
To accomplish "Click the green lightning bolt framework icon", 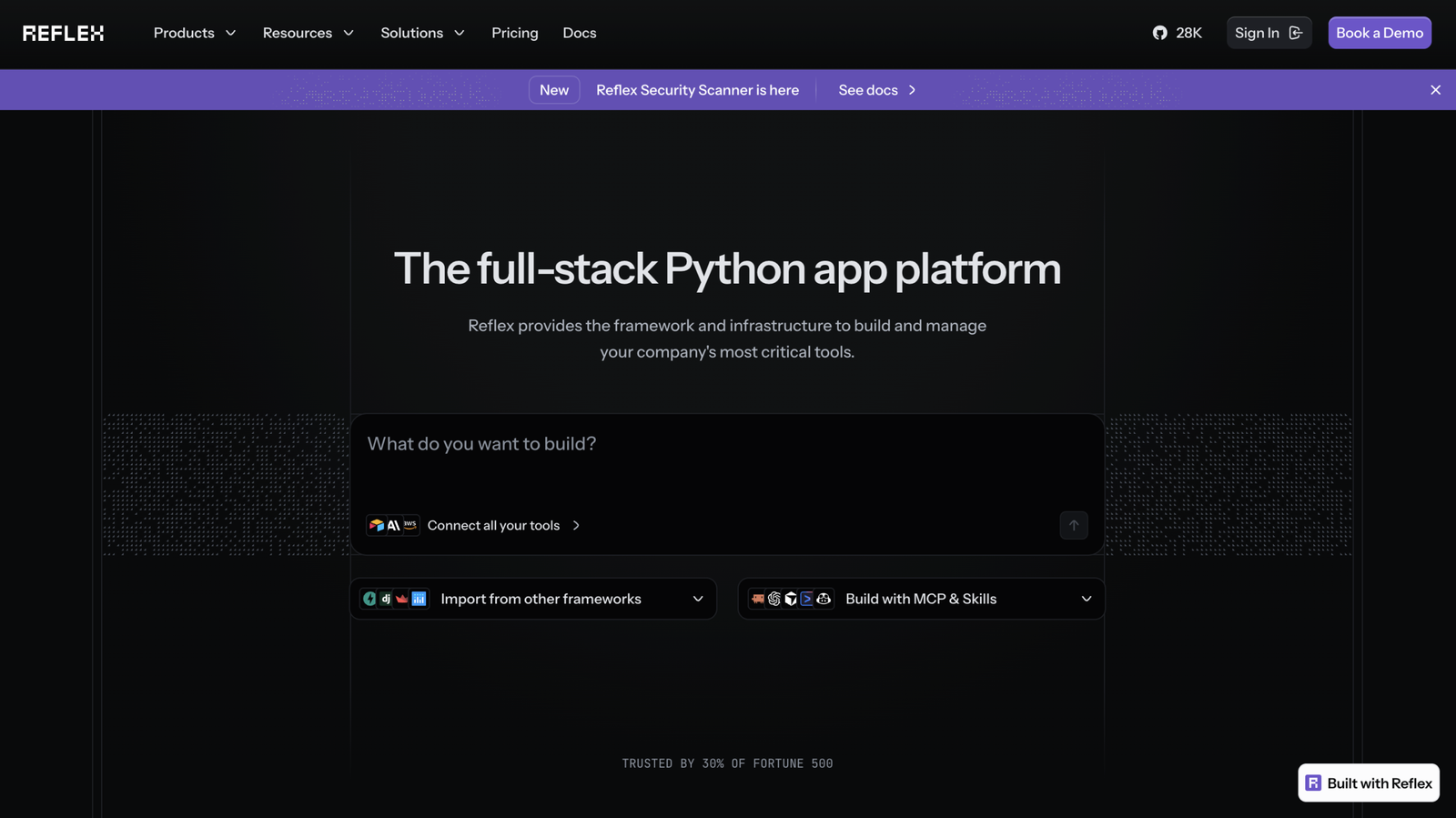I will [369, 599].
